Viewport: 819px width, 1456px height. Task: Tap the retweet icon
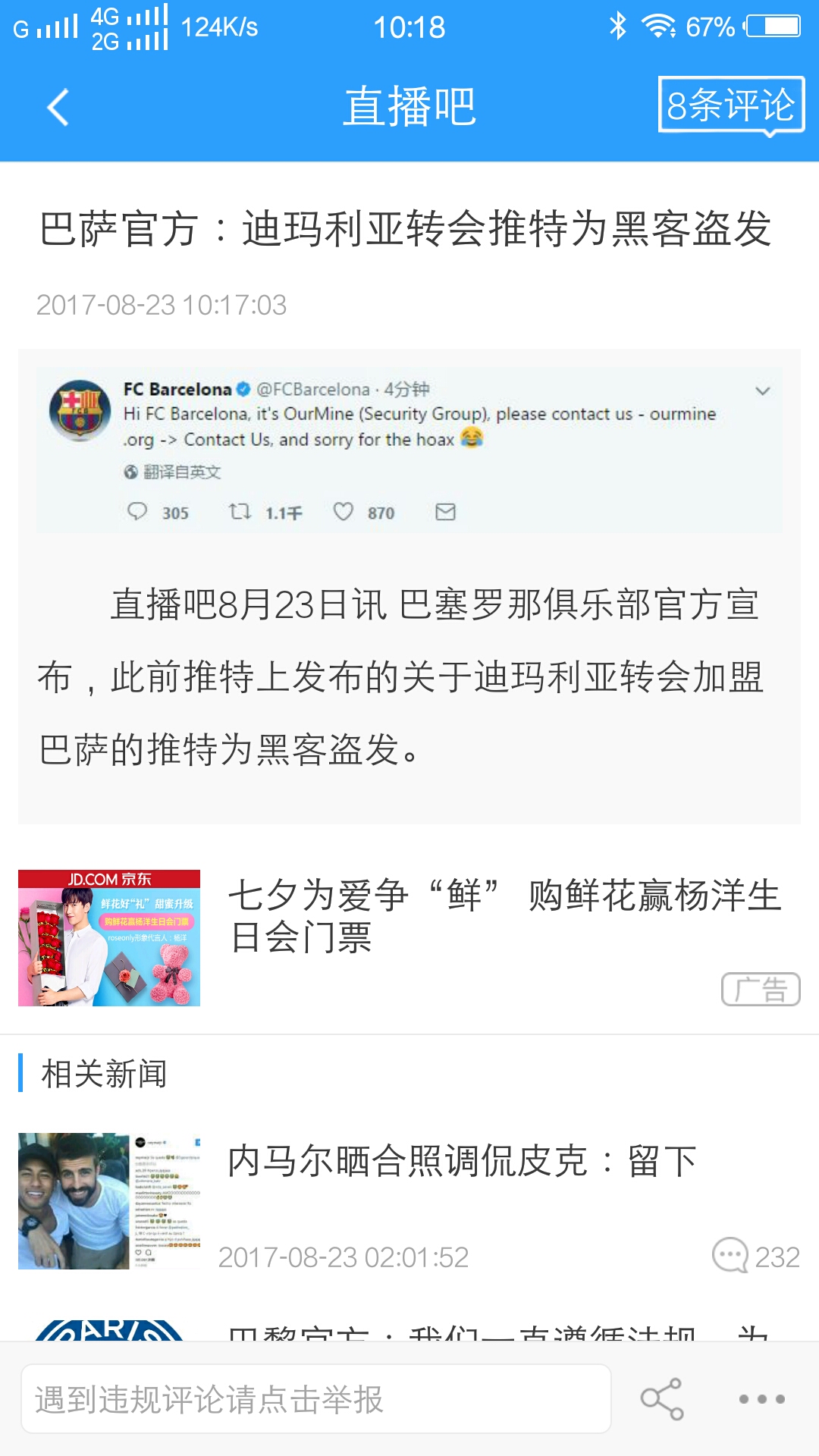click(240, 512)
